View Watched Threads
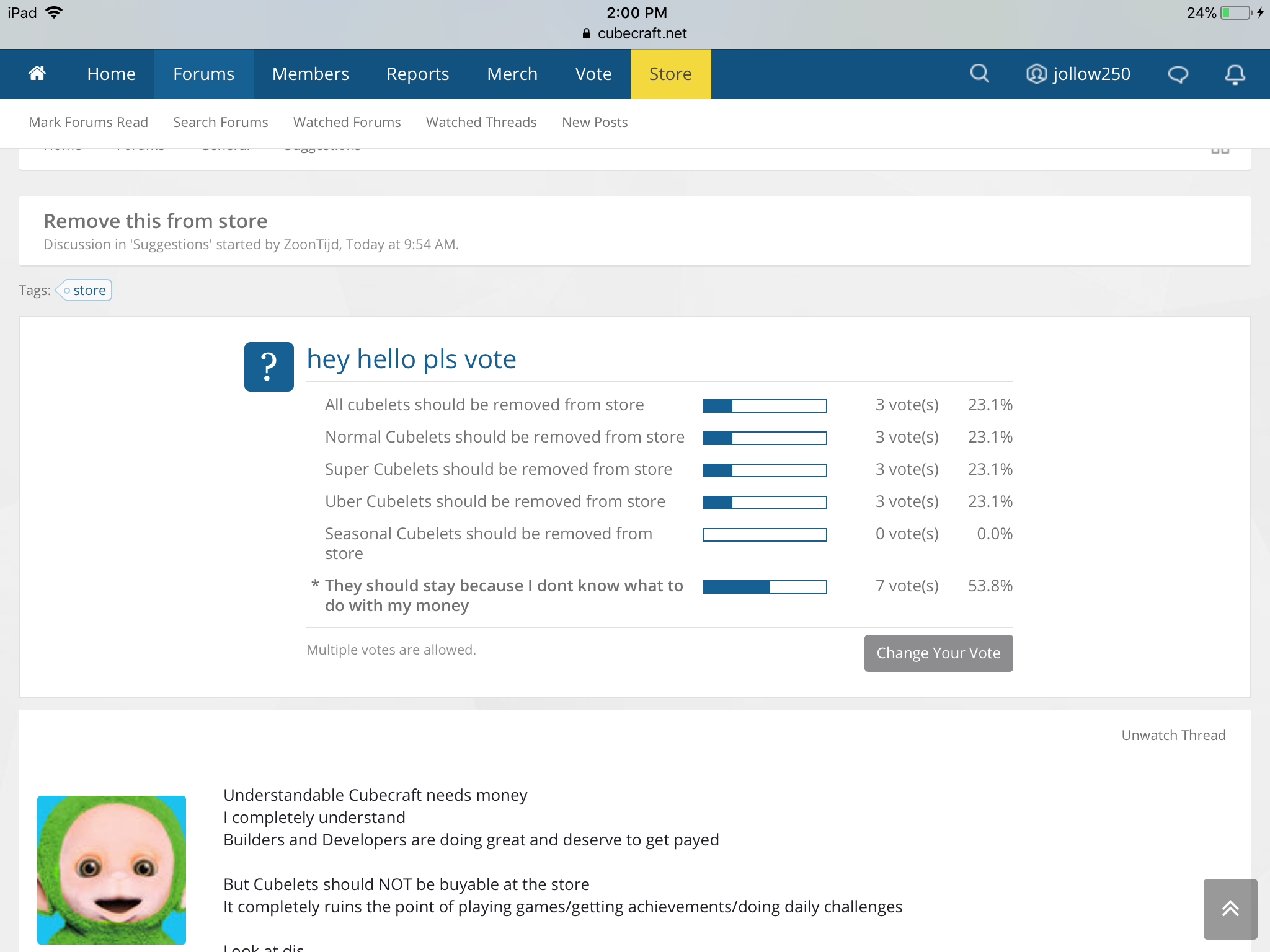The height and width of the screenshot is (952, 1270). (x=481, y=122)
